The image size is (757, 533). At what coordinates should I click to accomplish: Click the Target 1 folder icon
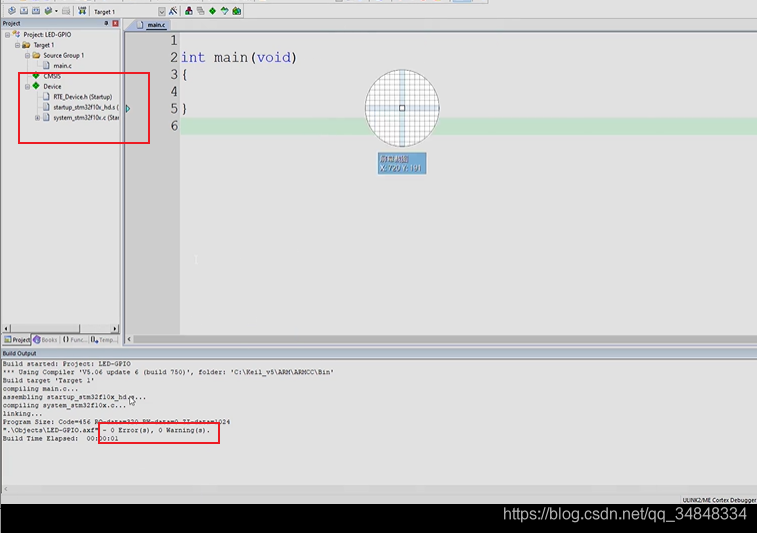pos(26,45)
